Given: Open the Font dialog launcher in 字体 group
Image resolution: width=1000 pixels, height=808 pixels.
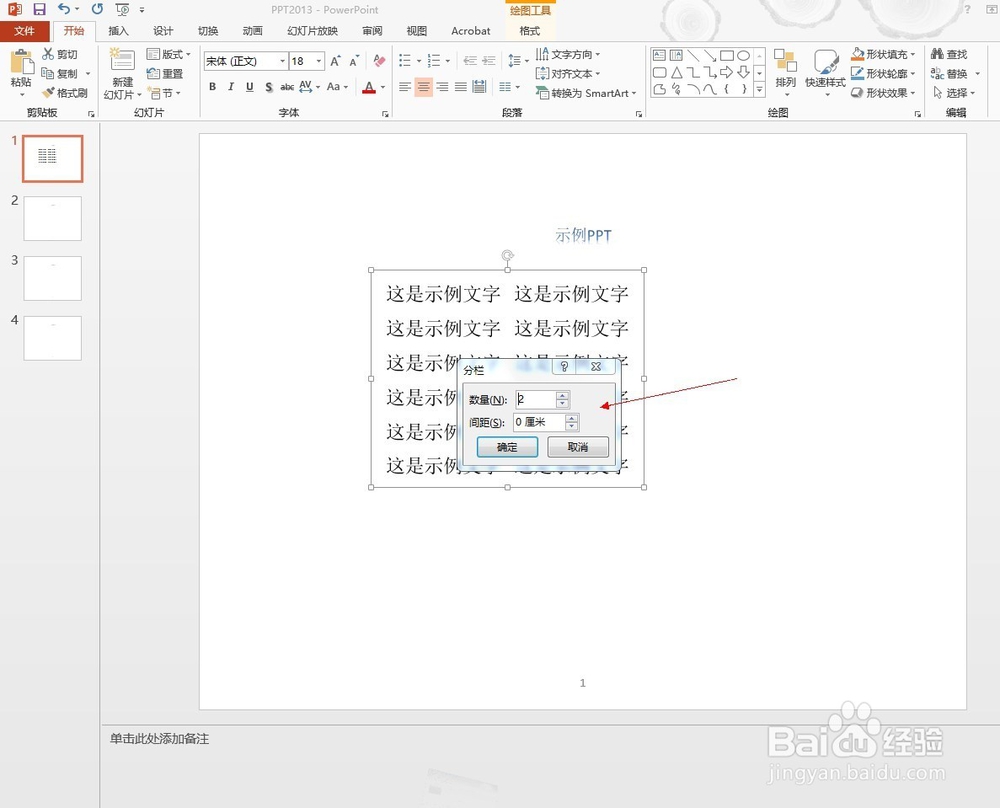Looking at the screenshot, I should coord(385,114).
